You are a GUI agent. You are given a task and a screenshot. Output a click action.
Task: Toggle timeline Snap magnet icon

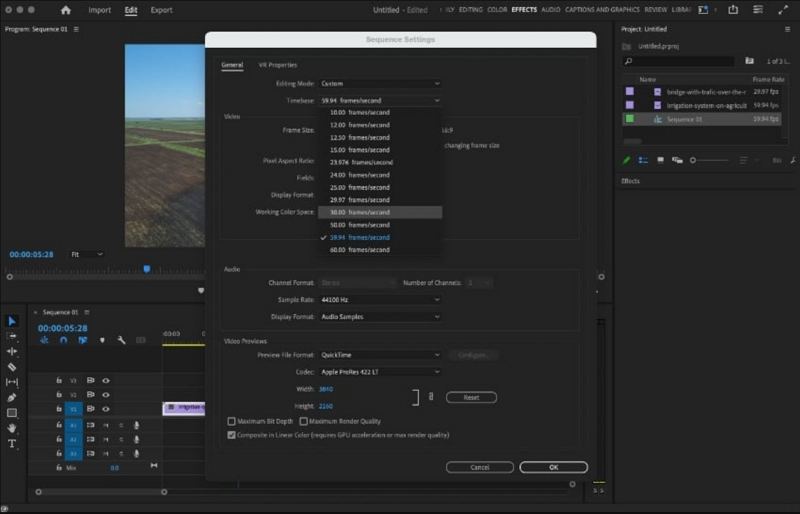point(63,340)
